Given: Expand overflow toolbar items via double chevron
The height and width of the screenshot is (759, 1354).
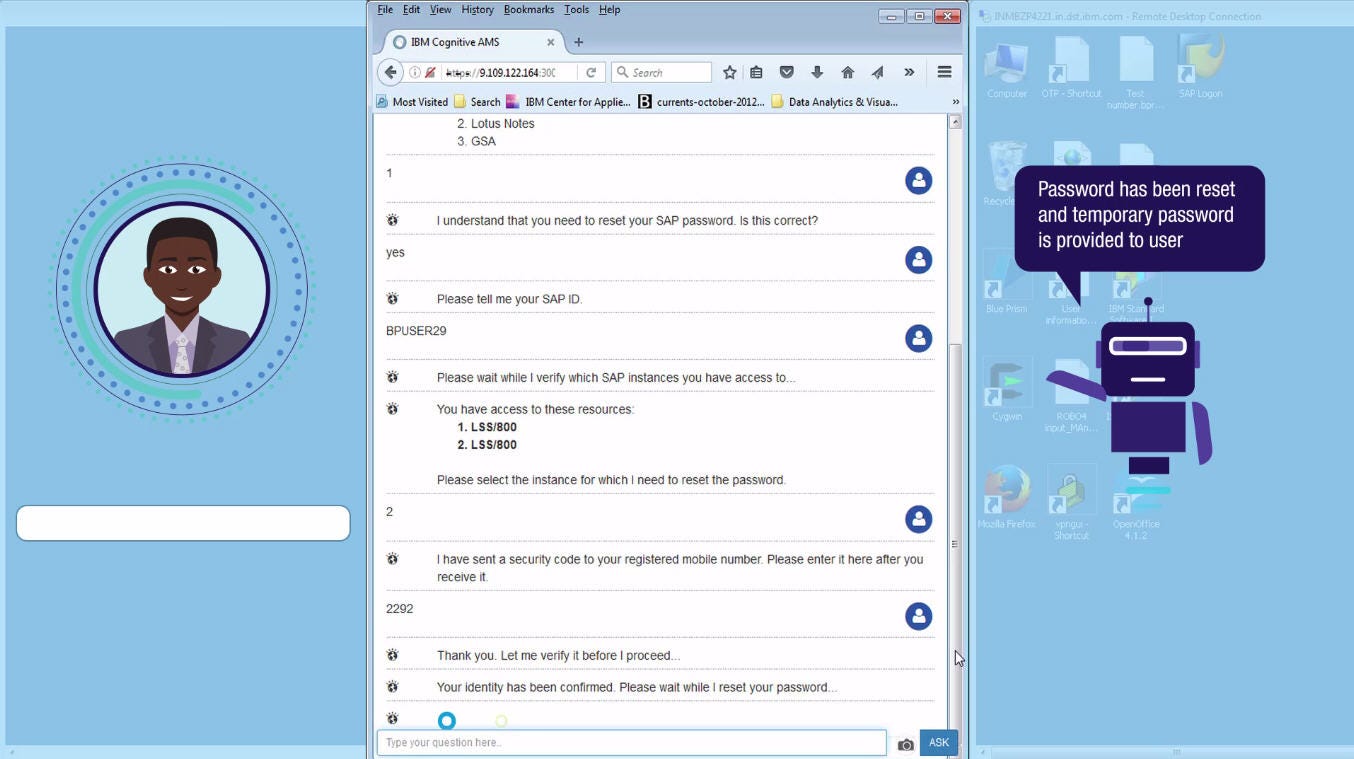Looking at the screenshot, I should (x=910, y=71).
